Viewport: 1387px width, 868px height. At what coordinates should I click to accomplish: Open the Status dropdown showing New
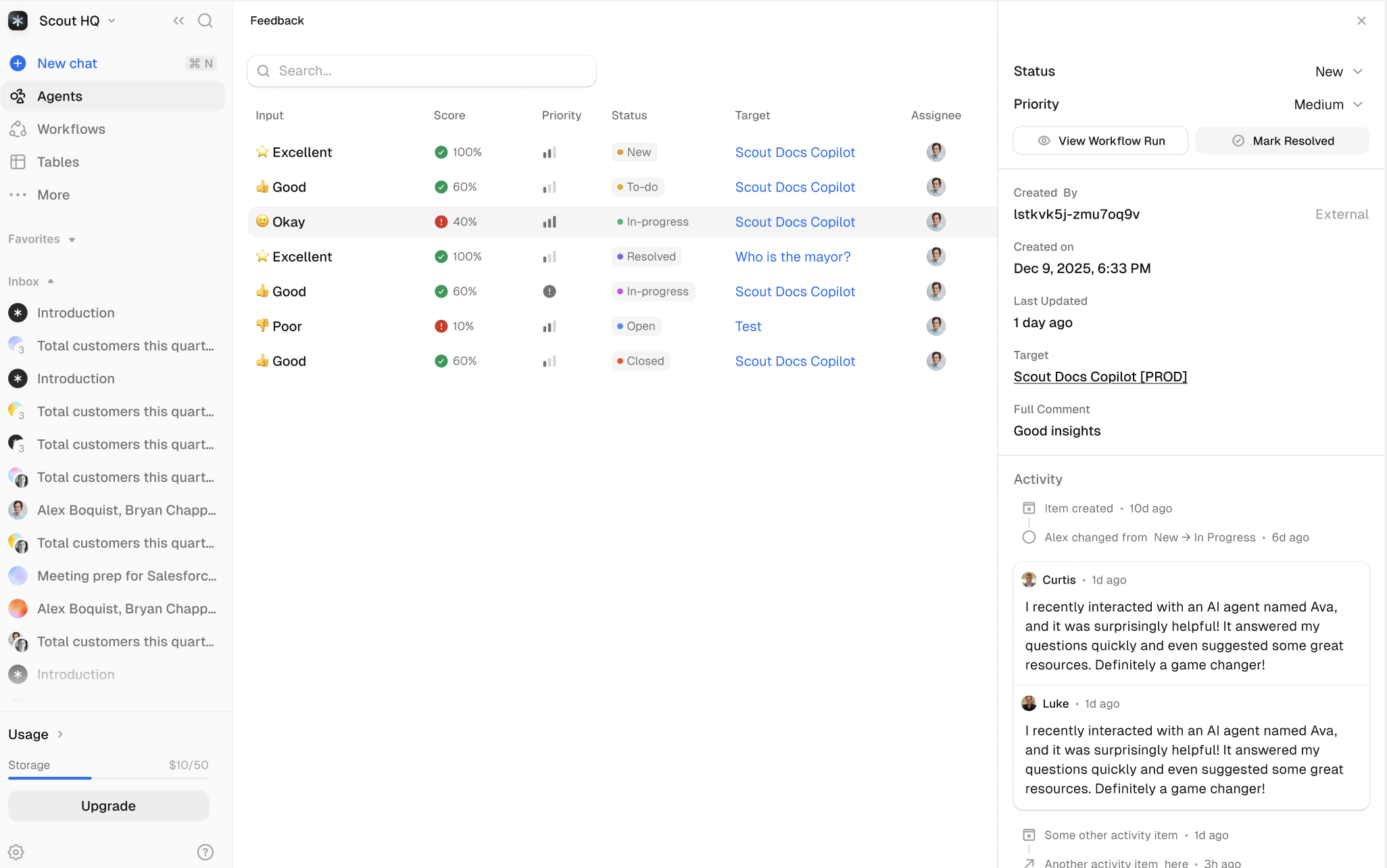(1339, 71)
